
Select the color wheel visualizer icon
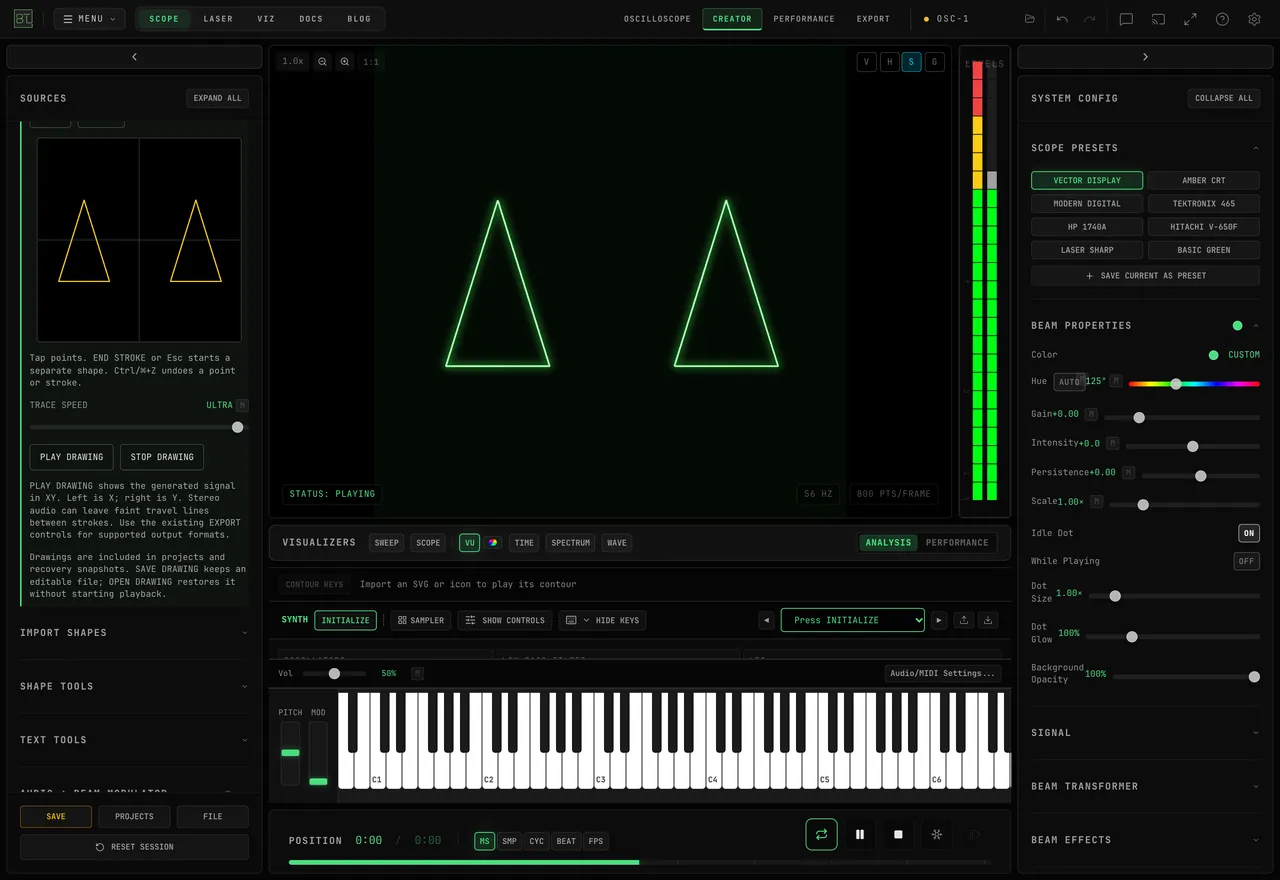pyautogui.click(x=493, y=543)
